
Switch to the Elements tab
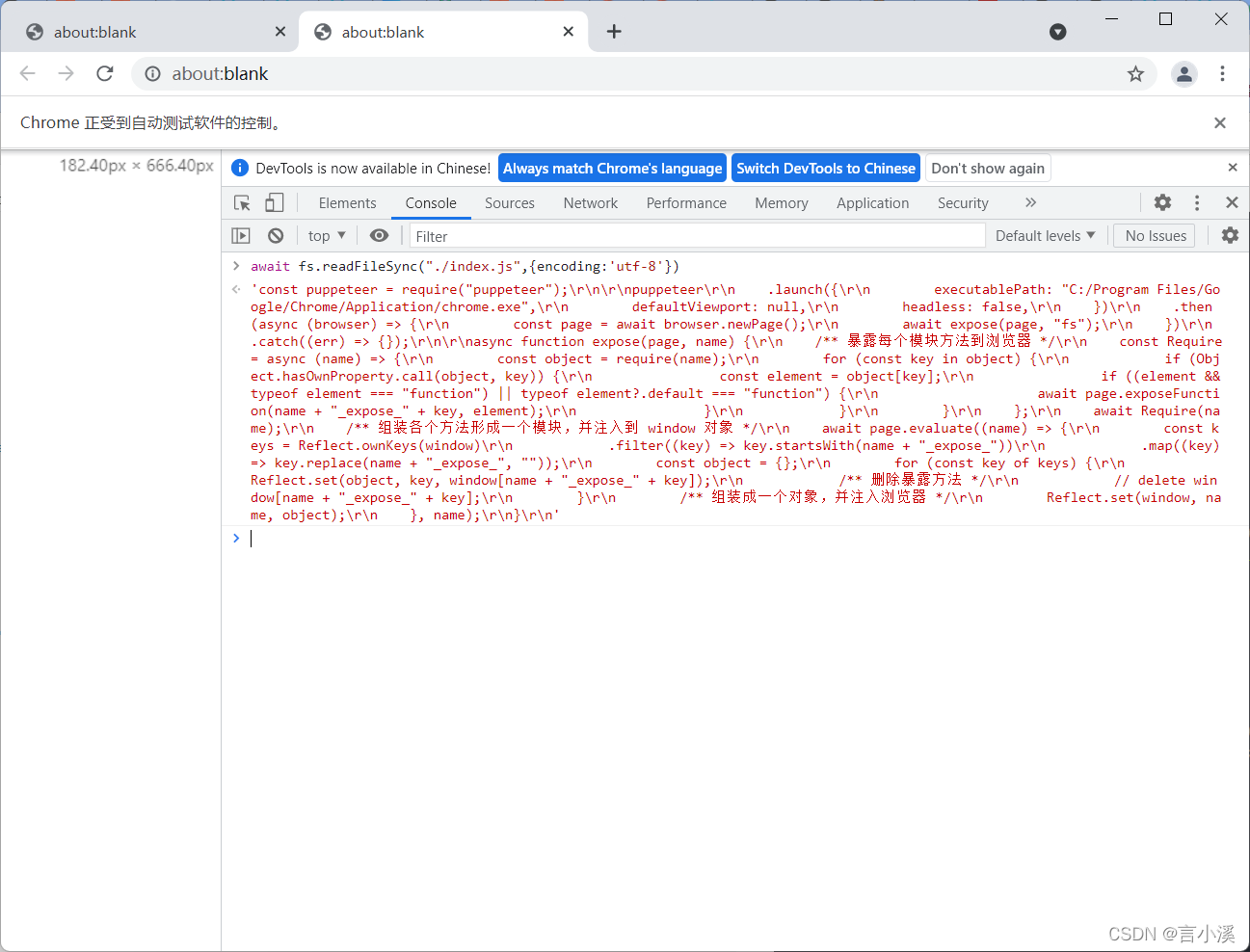[347, 202]
